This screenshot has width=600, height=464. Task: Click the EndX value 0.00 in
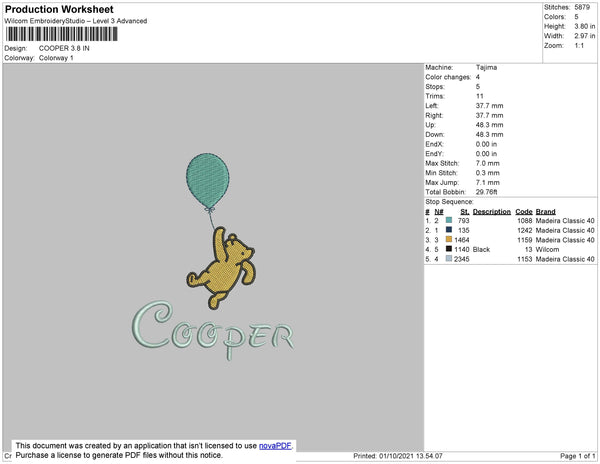[486, 144]
